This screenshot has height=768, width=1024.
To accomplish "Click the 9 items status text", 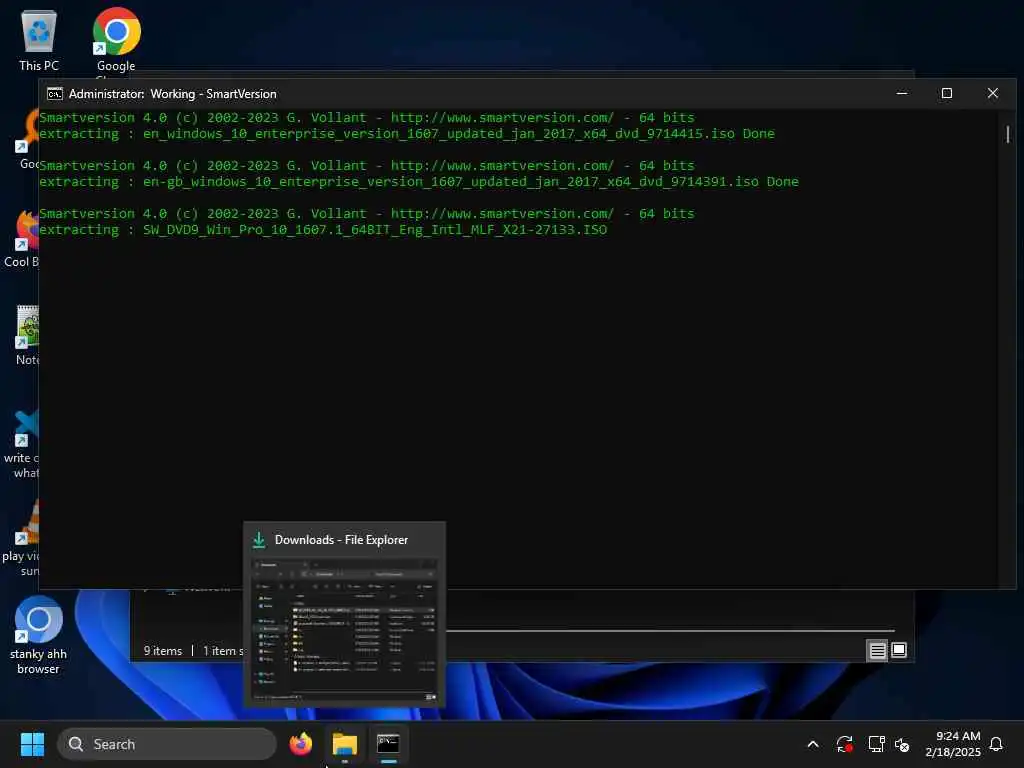I will [x=163, y=651].
